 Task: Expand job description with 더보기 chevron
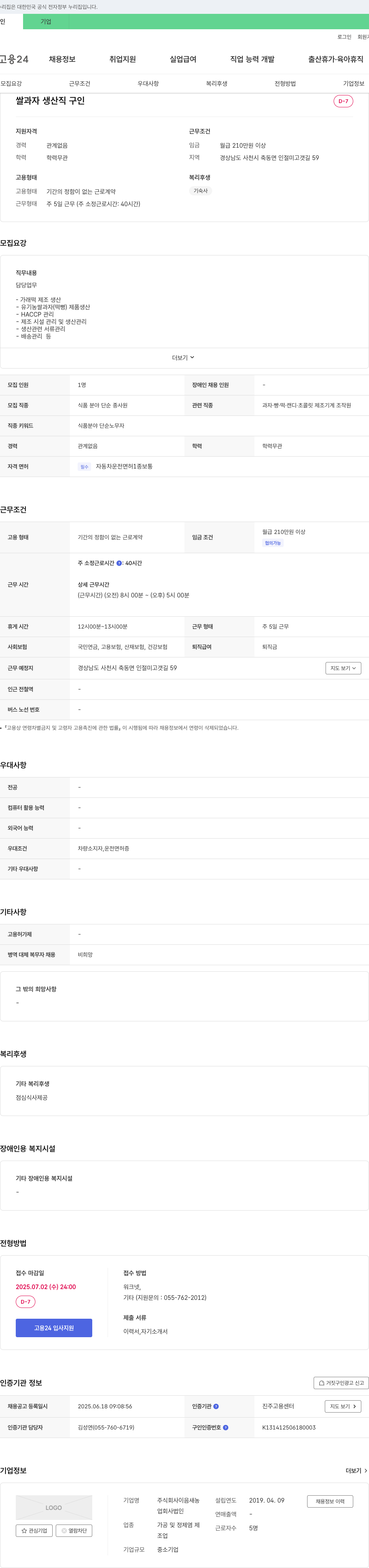pyautogui.click(x=184, y=358)
